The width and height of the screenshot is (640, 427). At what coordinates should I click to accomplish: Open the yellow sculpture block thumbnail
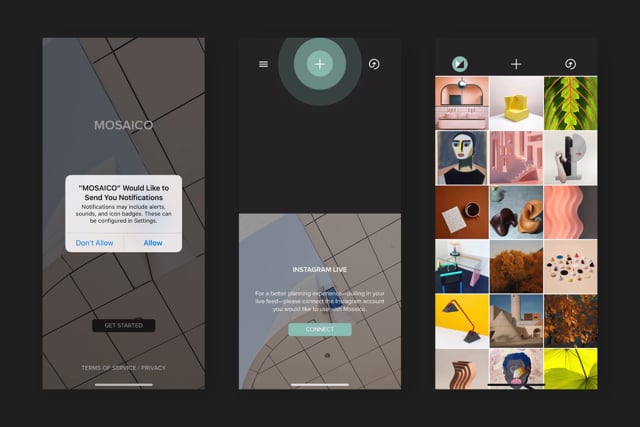[x=516, y=103]
